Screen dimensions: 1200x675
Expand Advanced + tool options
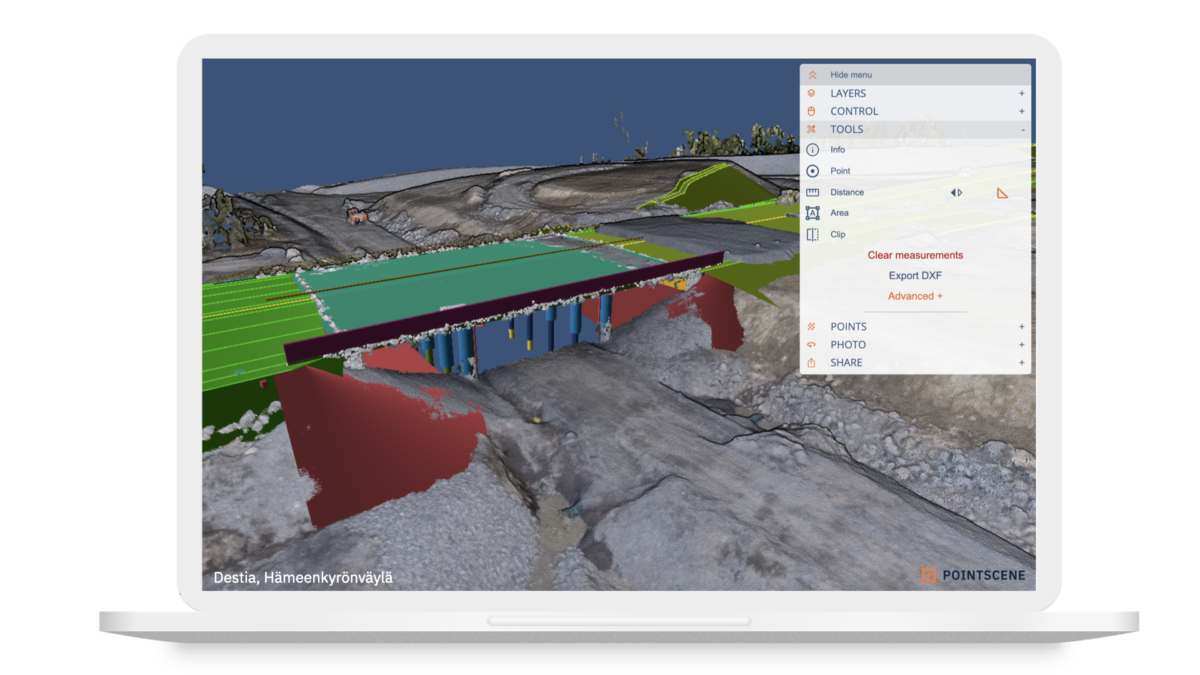[x=915, y=296]
